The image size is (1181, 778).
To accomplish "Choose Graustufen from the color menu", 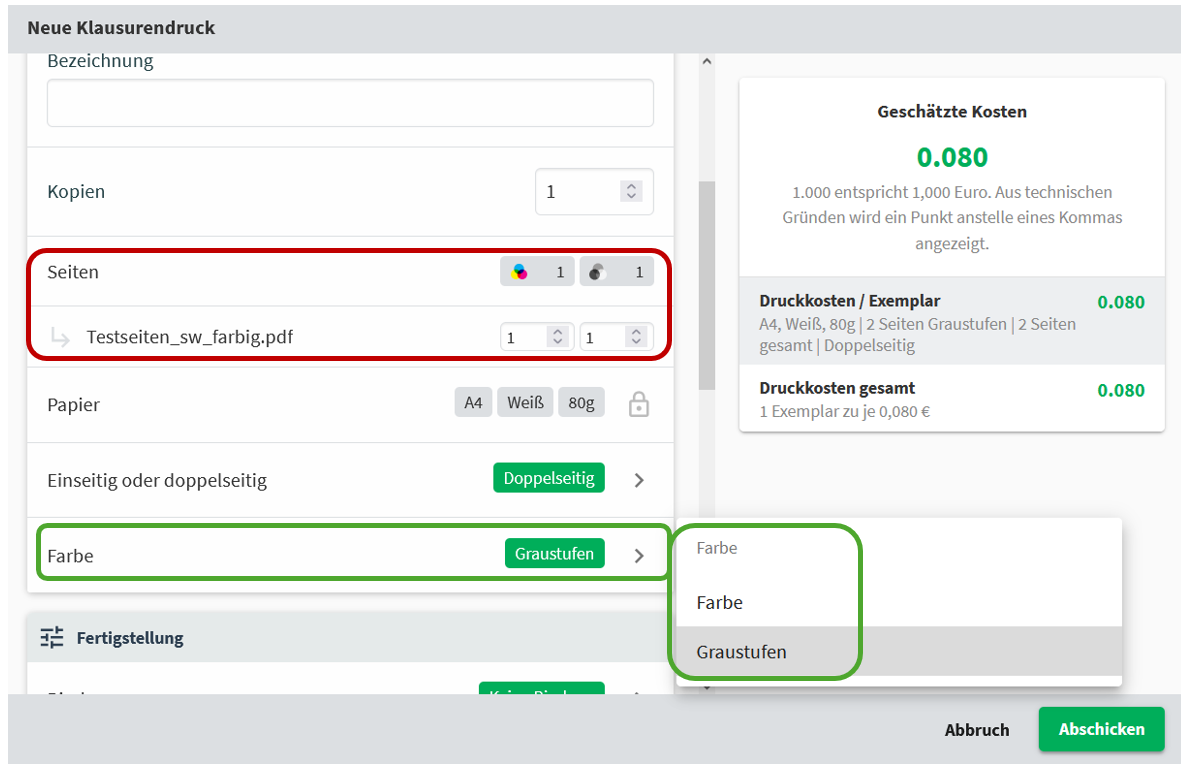I will tap(741, 652).
